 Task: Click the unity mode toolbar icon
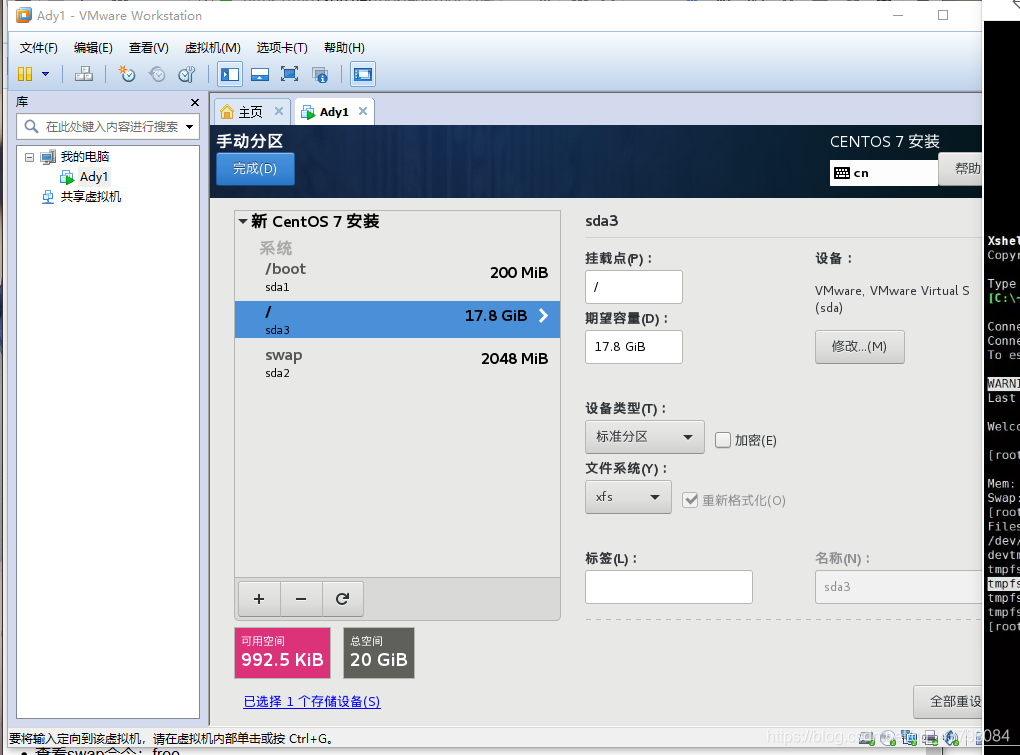click(320, 74)
